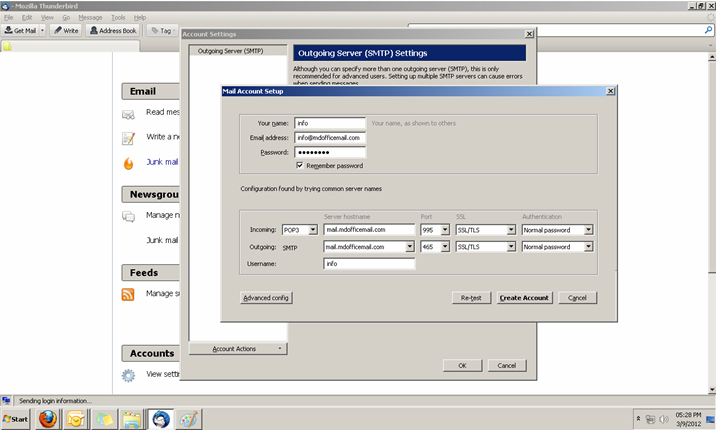Toggle the Remember password checkbox
The height and width of the screenshot is (432, 718).
300,165
